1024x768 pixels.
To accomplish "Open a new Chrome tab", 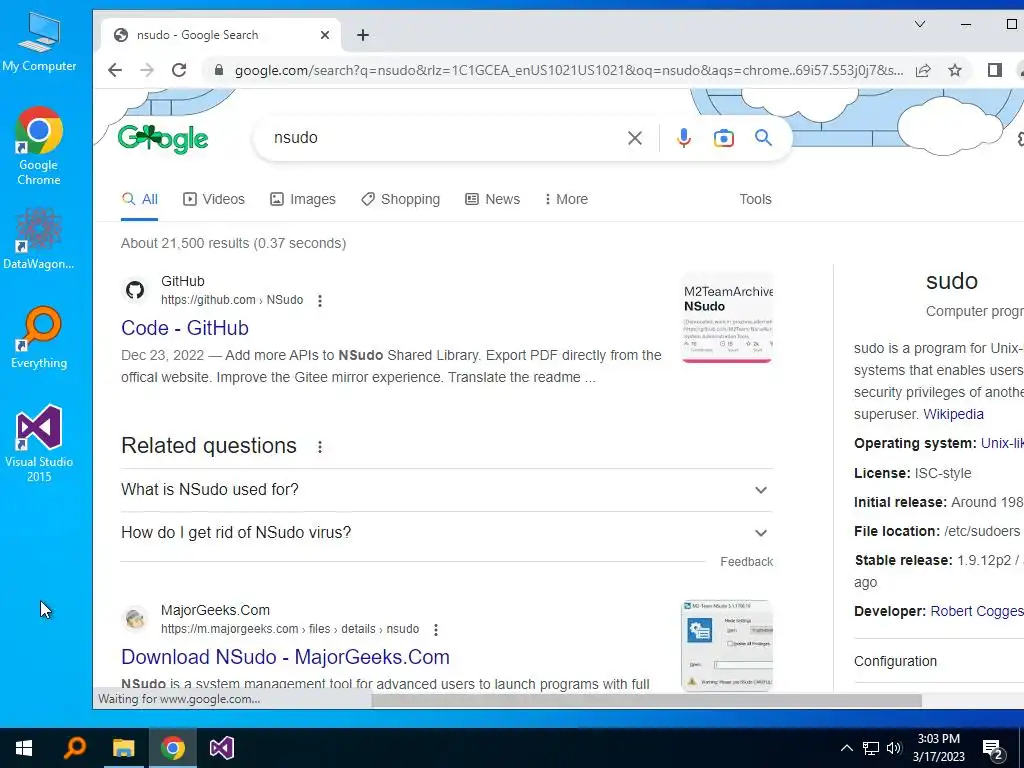I will point(363,35).
